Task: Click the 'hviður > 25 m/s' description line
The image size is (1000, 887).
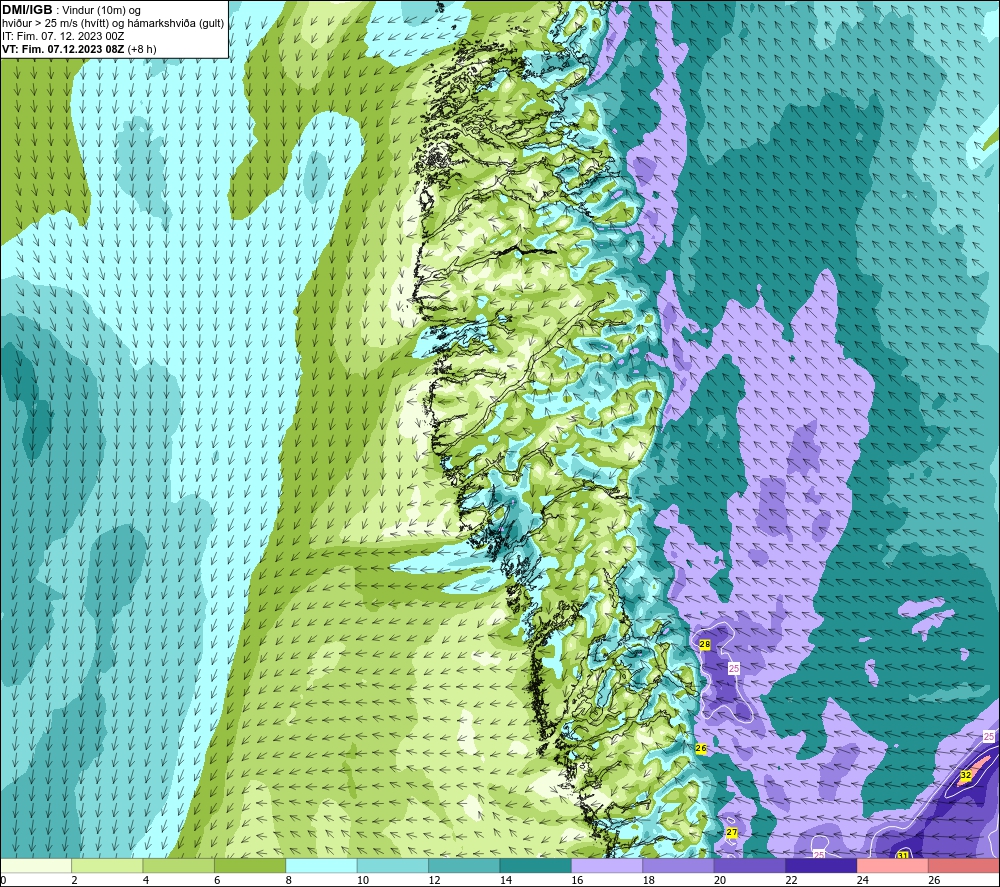Action: point(114,24)
